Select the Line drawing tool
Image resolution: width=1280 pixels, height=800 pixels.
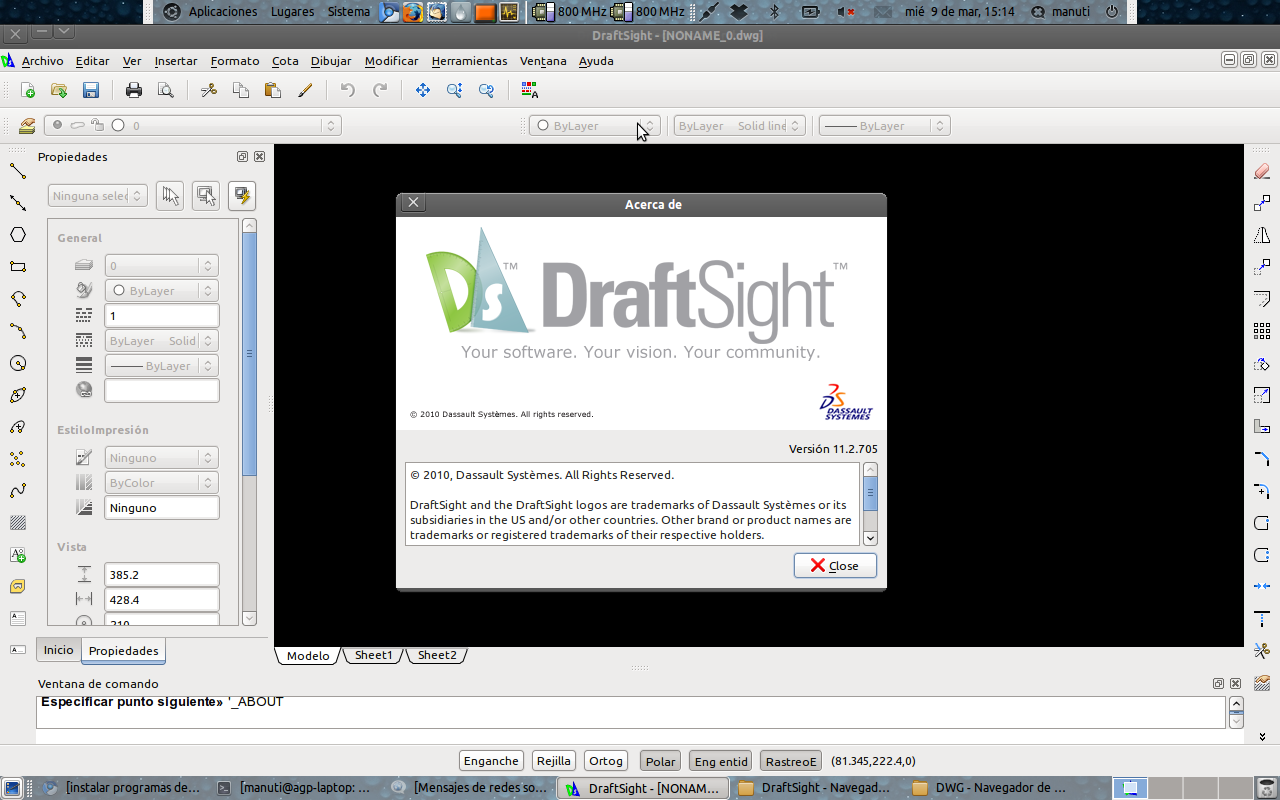(x=17, y=171)
